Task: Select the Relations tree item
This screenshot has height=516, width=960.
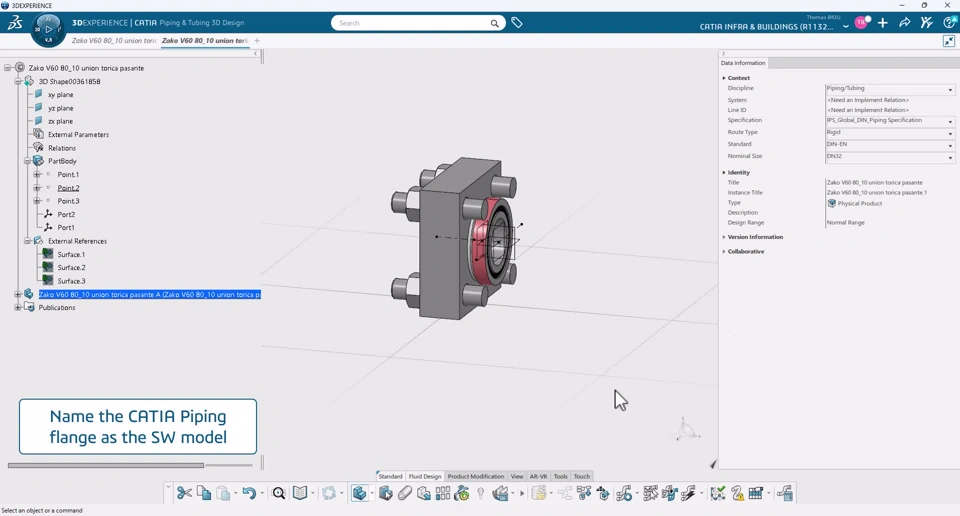Action: click(x=62, y=148)
